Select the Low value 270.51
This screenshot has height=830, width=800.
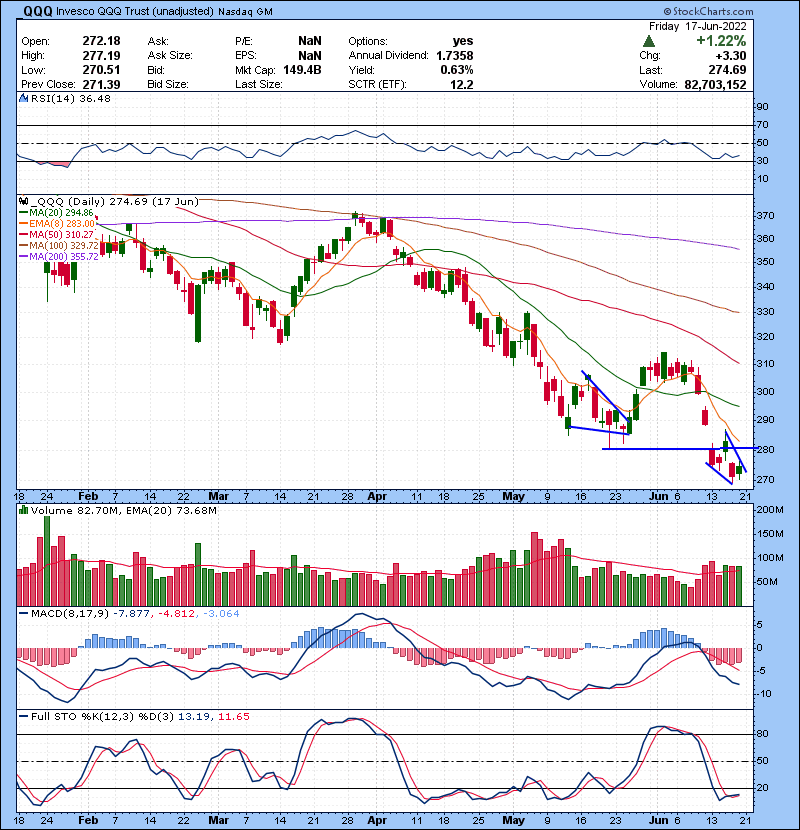click(101, 70)
